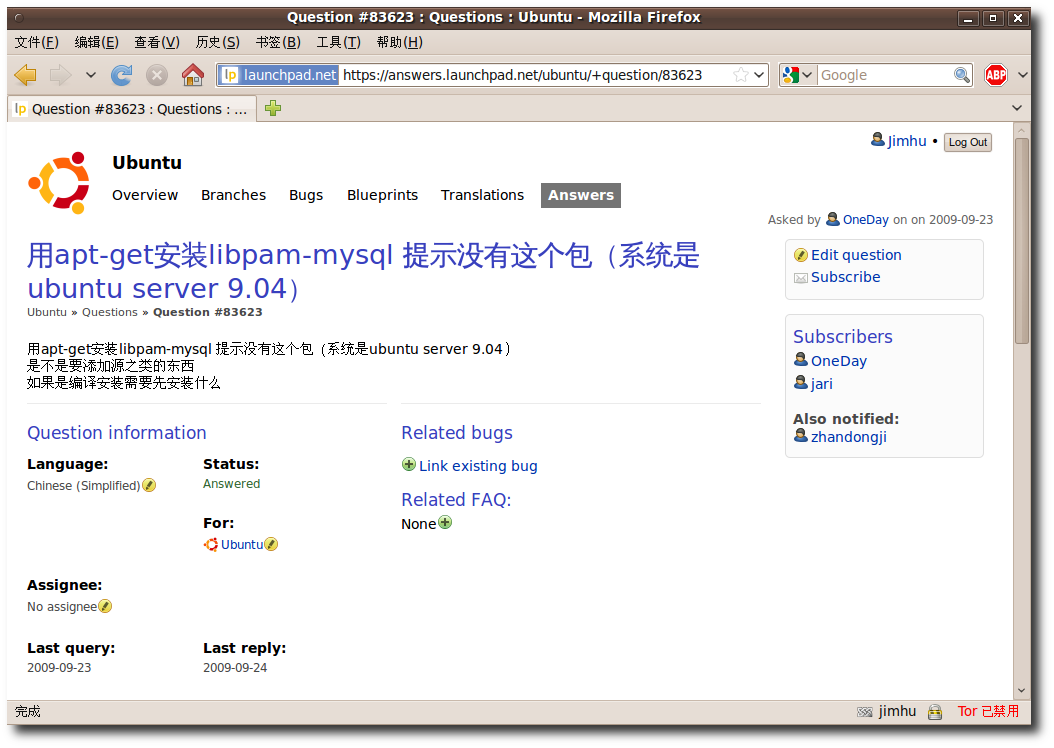Click the launchpad.net site identity badge
The width and height of the screenshot is (1054, 748).
pos(279,75)
